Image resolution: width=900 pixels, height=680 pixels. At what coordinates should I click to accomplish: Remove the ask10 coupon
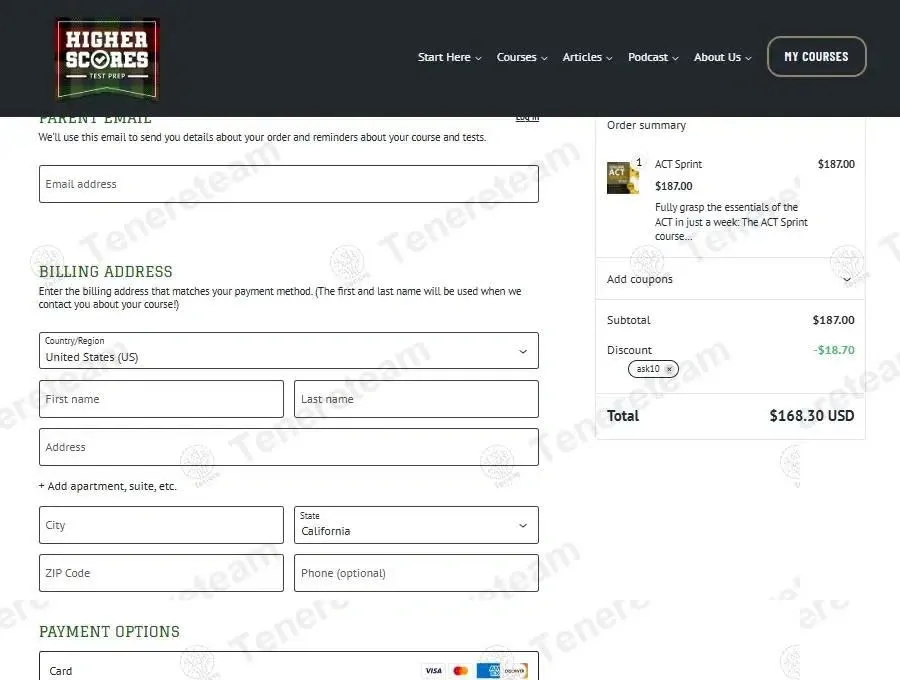[669, 369]
